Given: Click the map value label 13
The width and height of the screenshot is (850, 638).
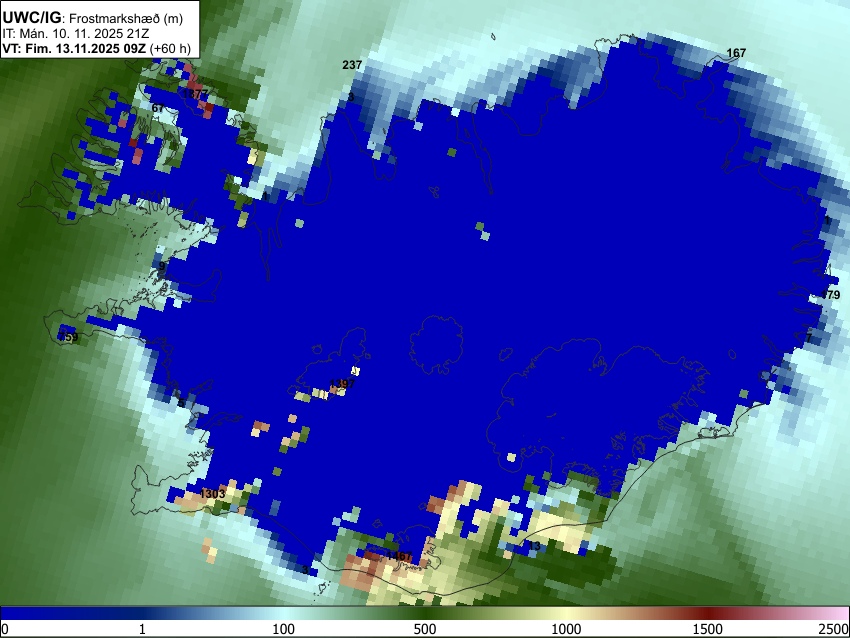Looking at the screenshot, I should (x=535, y=546).
